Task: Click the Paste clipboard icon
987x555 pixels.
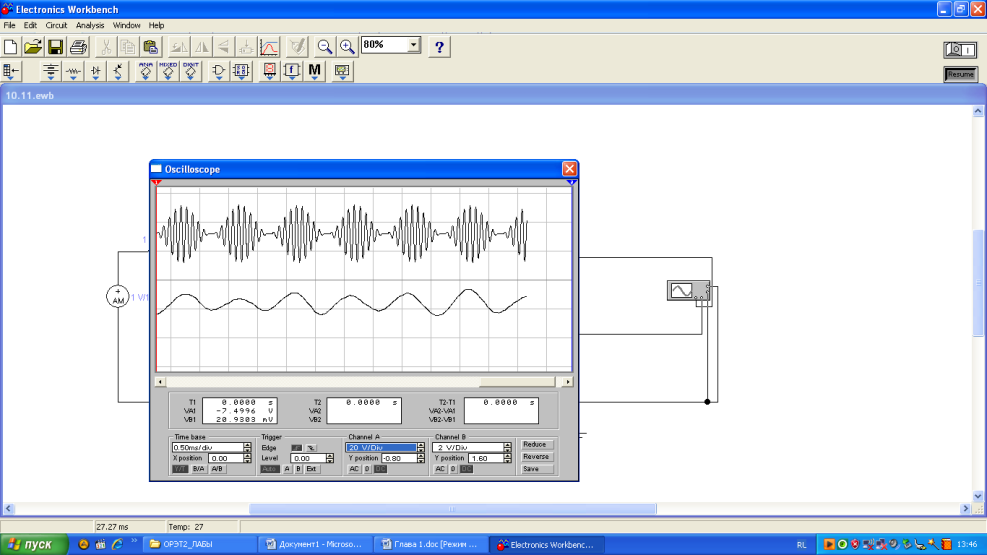Action: tap(150, 47)
